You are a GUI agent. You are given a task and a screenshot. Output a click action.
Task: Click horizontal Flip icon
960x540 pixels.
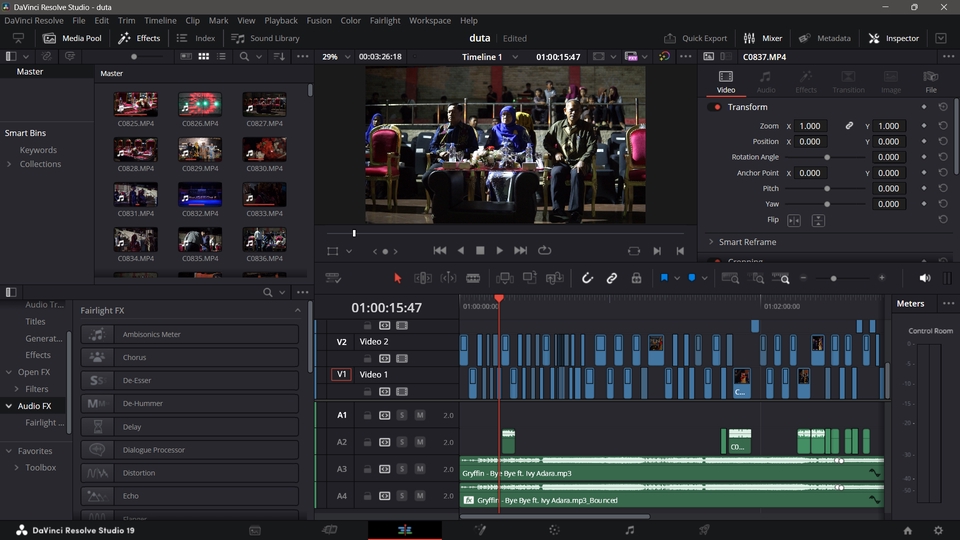tap(793, 220)
